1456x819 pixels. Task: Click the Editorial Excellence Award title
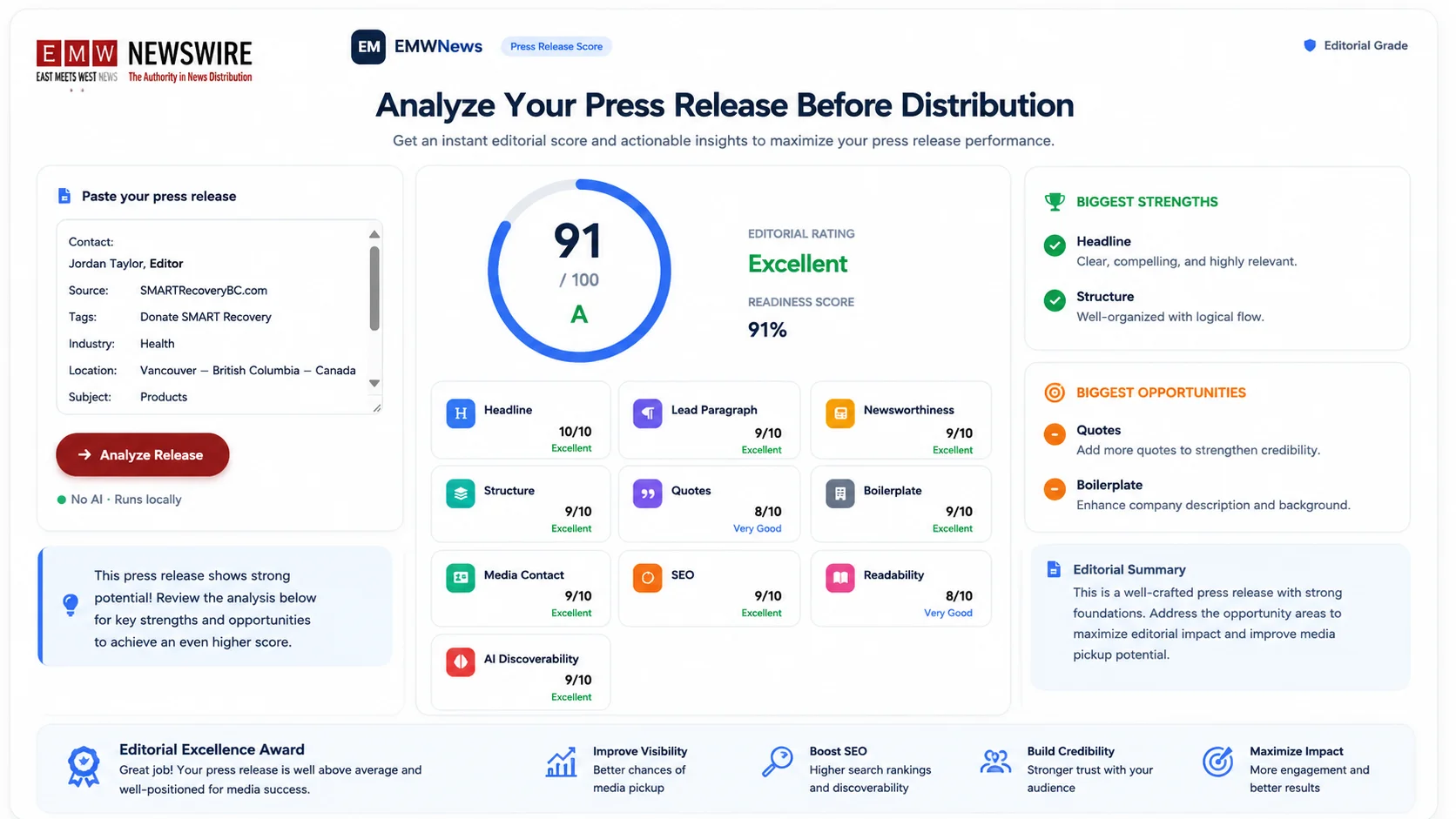pos(212,749)
